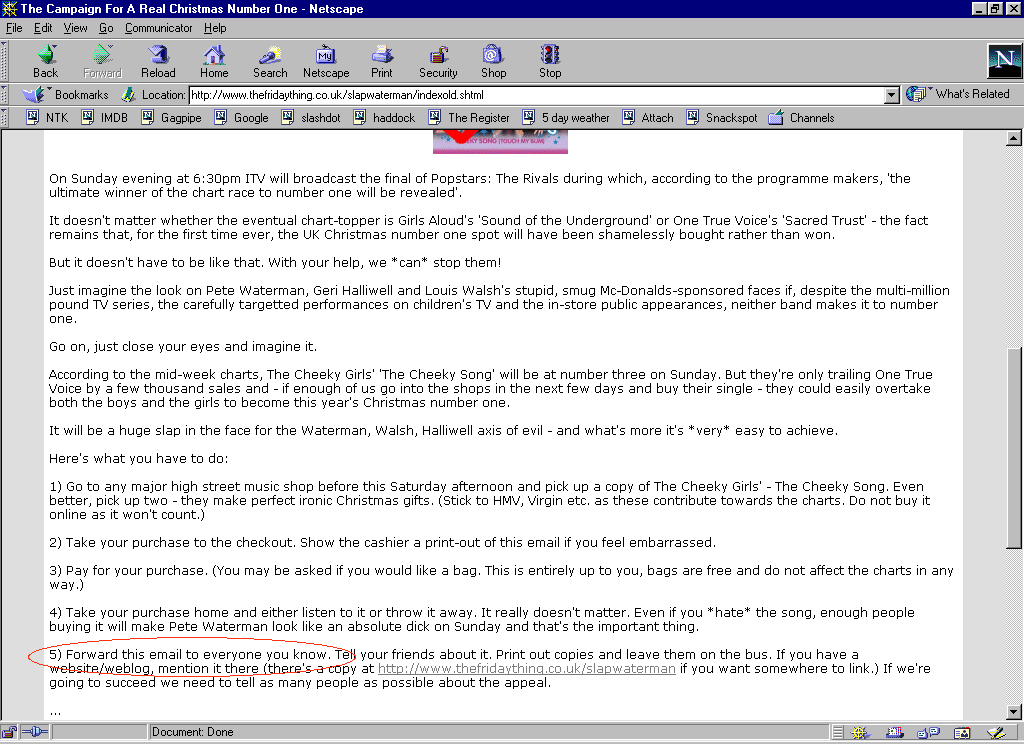
Task: Click inside the Location URL field
Action: pos(537,95)
